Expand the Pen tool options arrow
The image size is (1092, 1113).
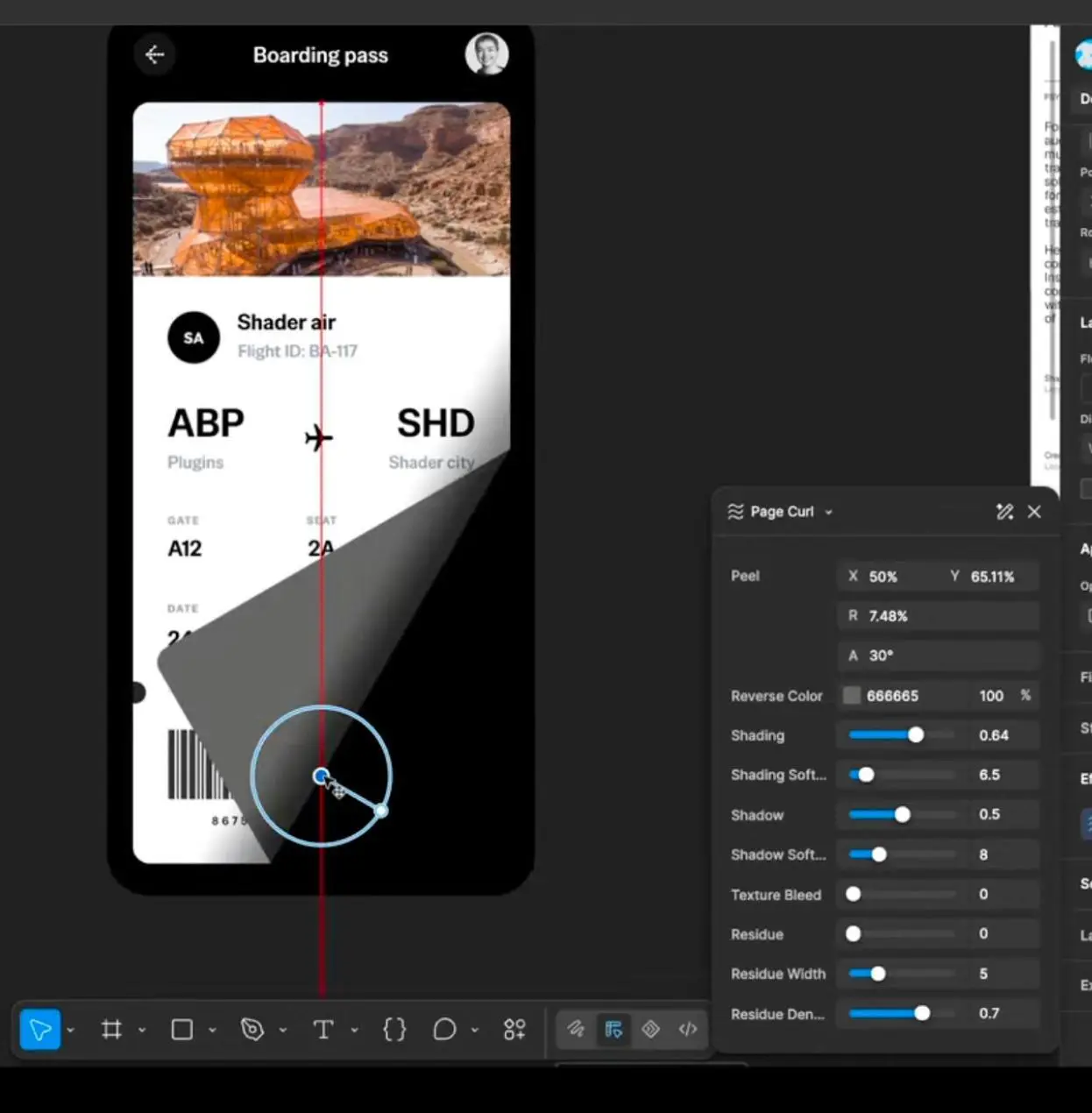(x=283, y=1030)
